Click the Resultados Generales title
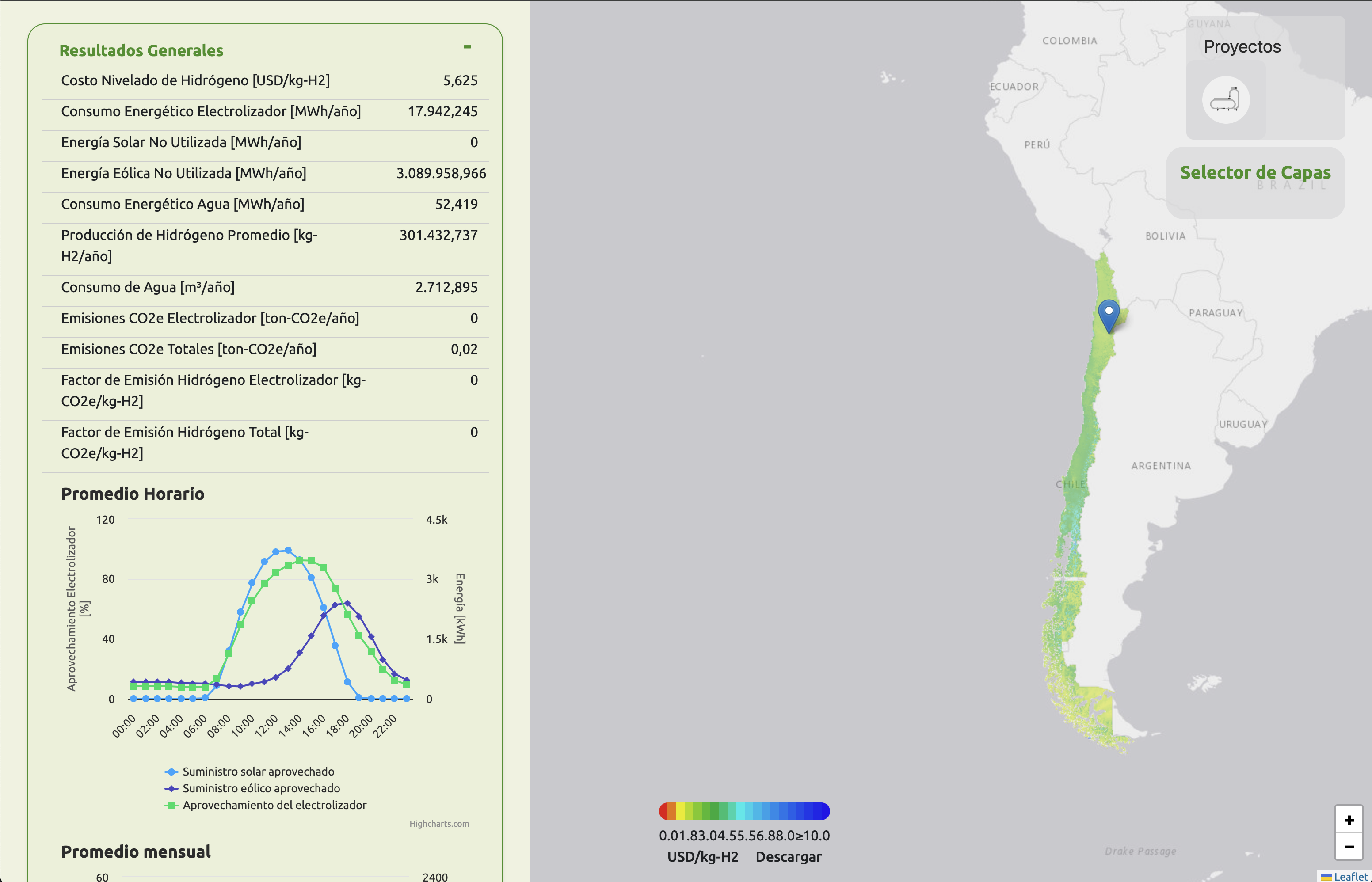Image resolution: width=1372 pixels, height=882 pixels. 141,50
